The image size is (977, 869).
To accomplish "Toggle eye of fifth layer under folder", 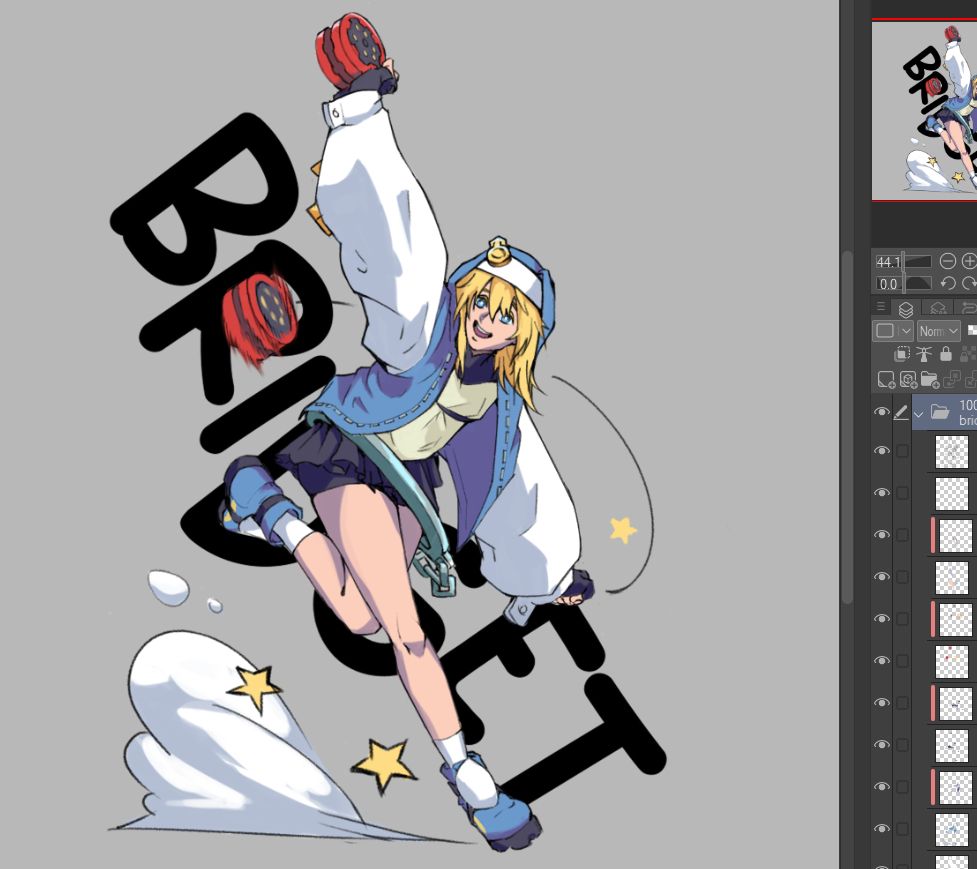I will point(881,619).
